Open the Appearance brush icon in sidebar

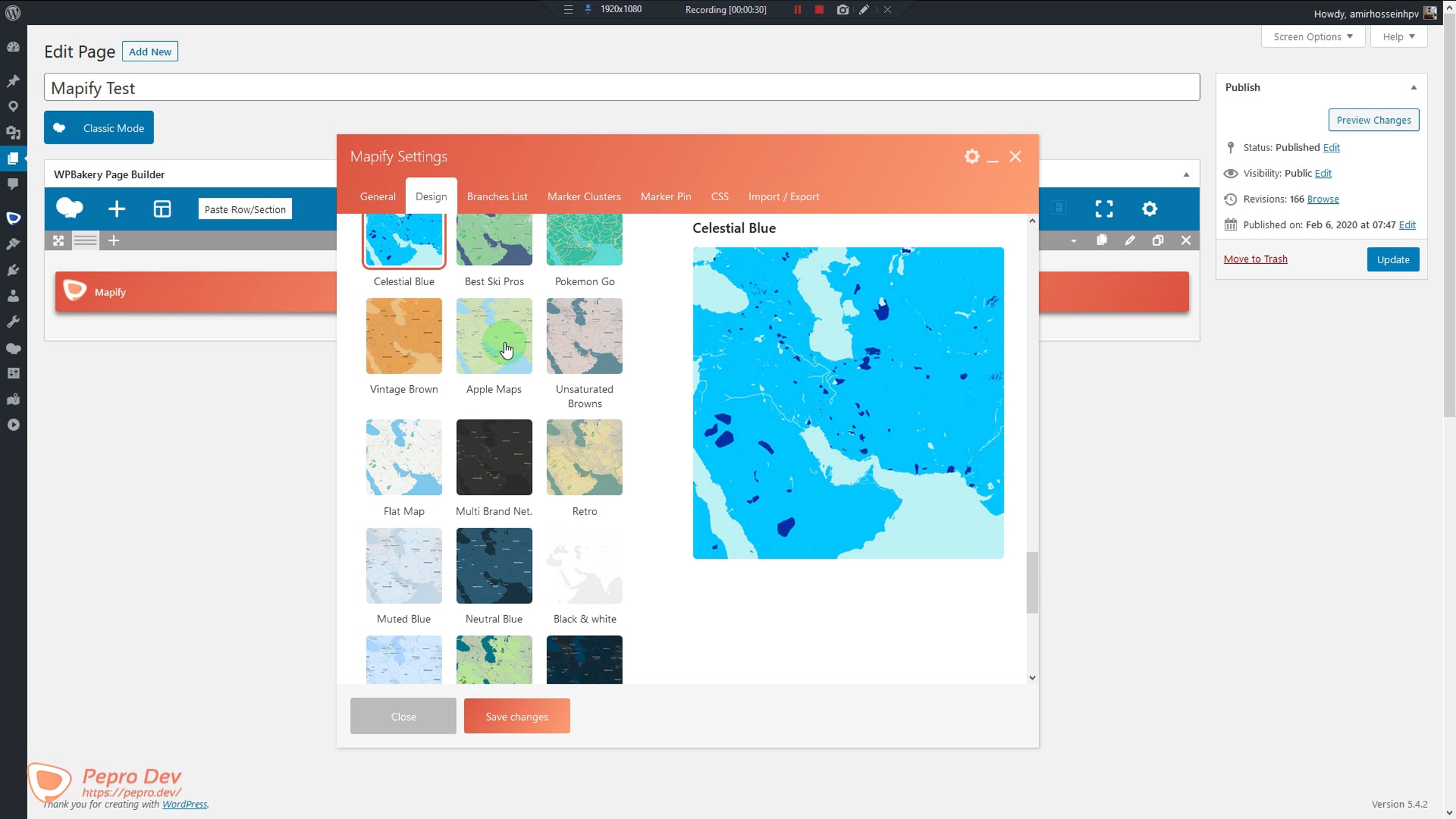coord(13,244)
